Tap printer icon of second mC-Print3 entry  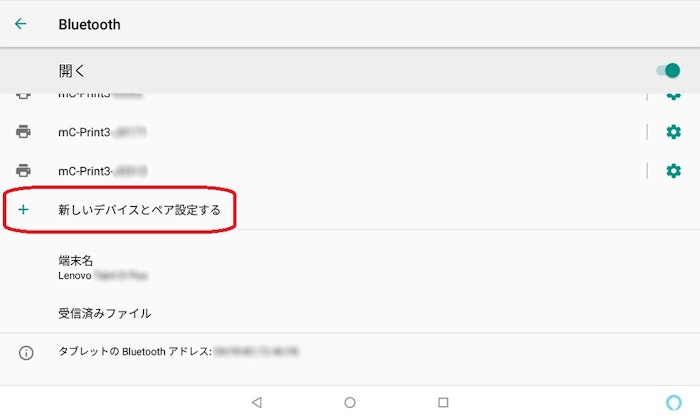[23, 132]
